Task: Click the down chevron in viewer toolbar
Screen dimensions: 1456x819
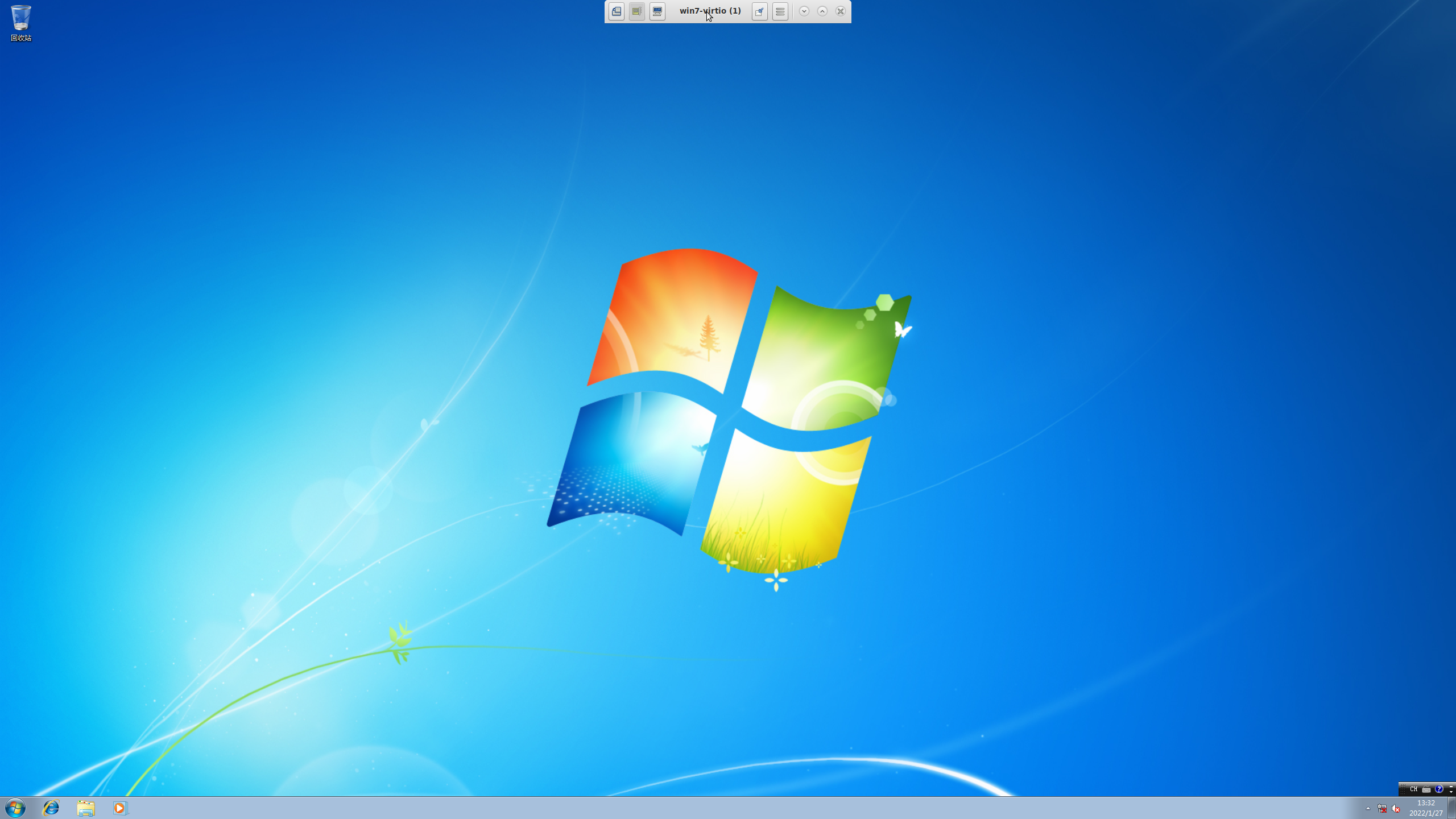Action: (804, 11)
